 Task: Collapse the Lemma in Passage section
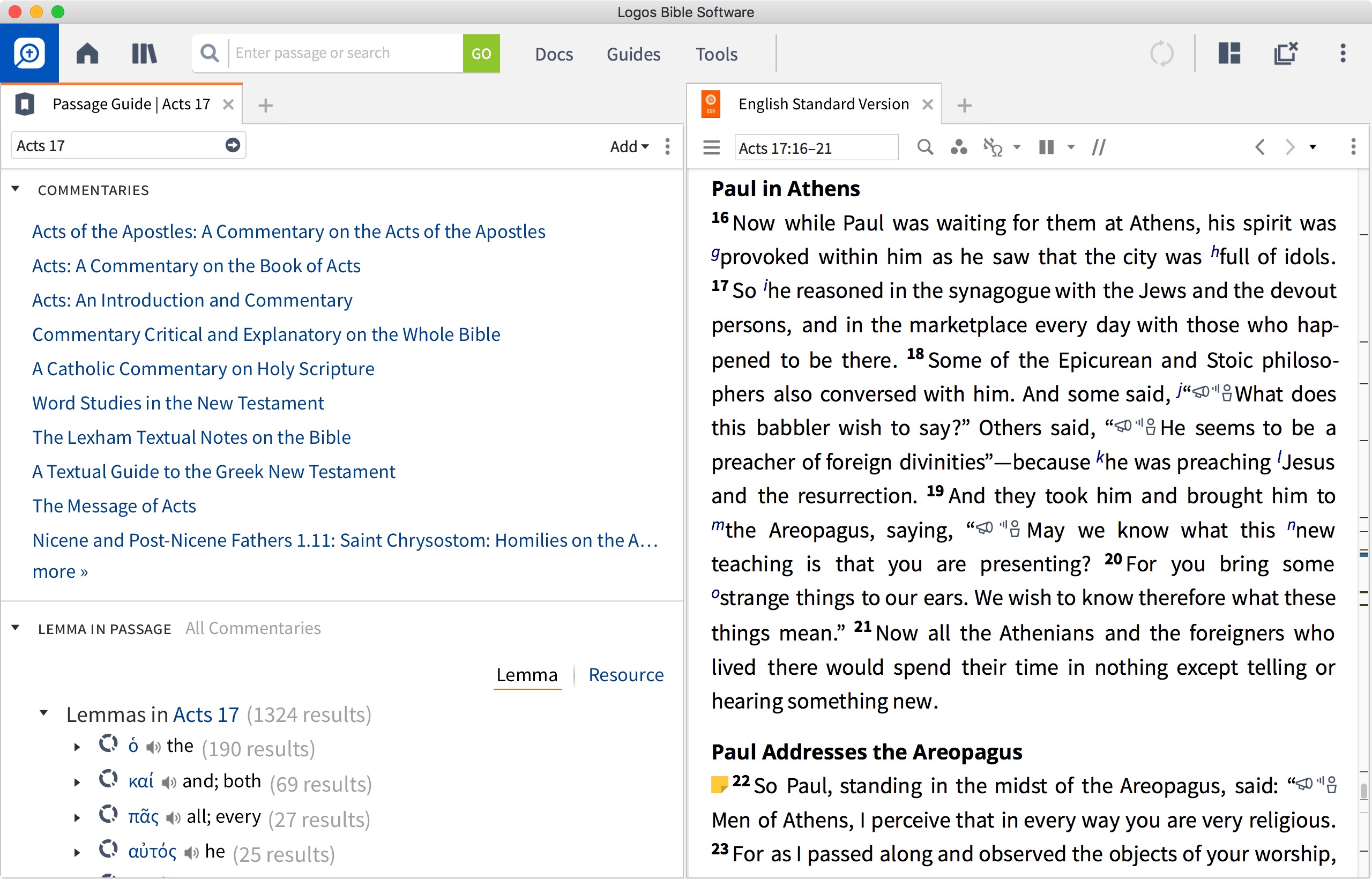[x=16, y=628]
